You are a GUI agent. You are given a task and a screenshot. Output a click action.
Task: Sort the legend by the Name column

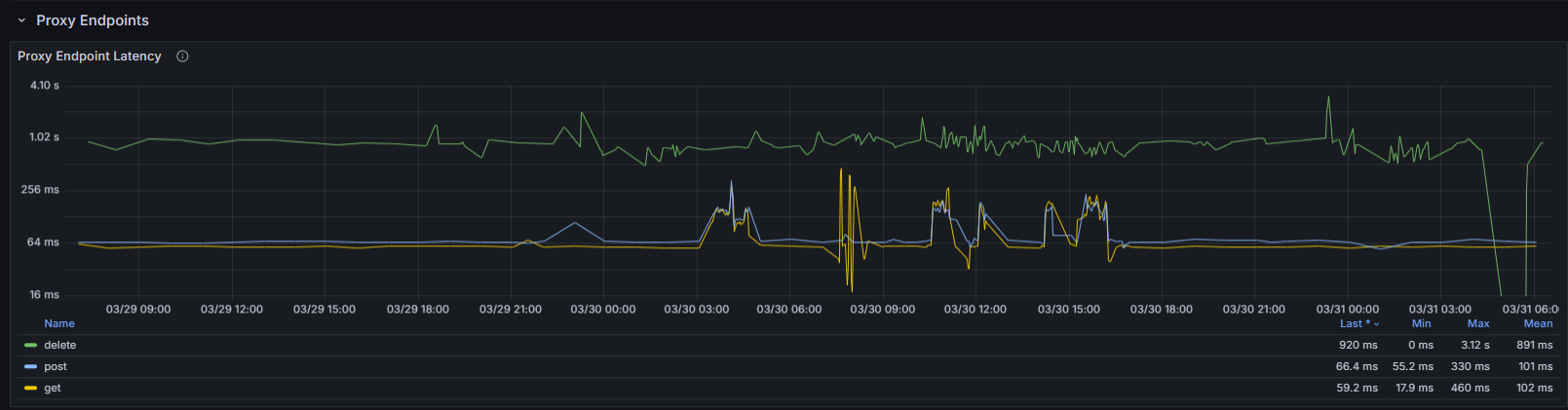pos(59,323)
